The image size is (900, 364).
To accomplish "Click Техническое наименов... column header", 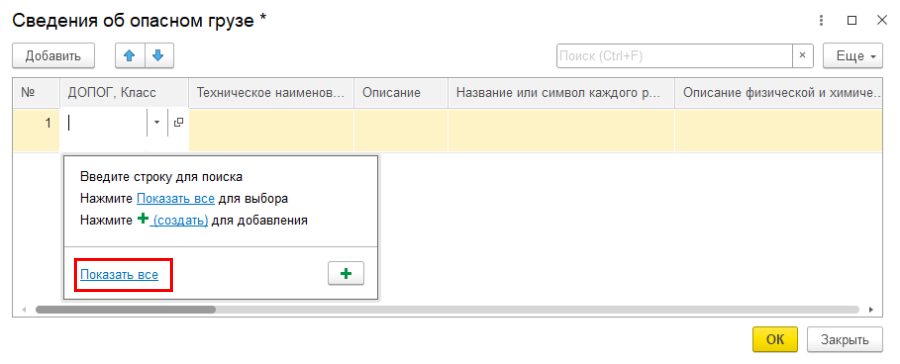I will click(x=271, y=92).
